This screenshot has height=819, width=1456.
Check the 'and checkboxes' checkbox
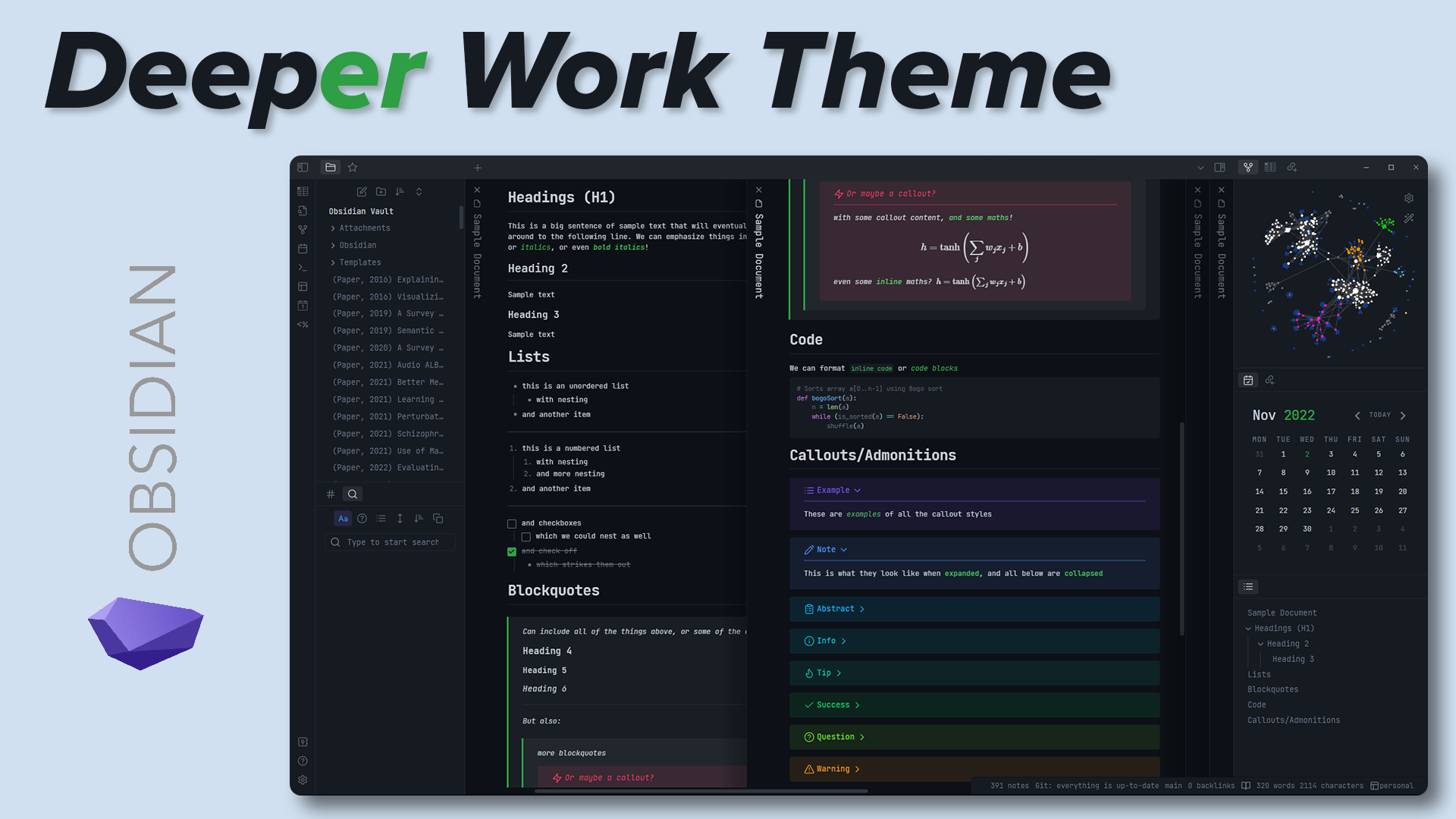(512, 524)
